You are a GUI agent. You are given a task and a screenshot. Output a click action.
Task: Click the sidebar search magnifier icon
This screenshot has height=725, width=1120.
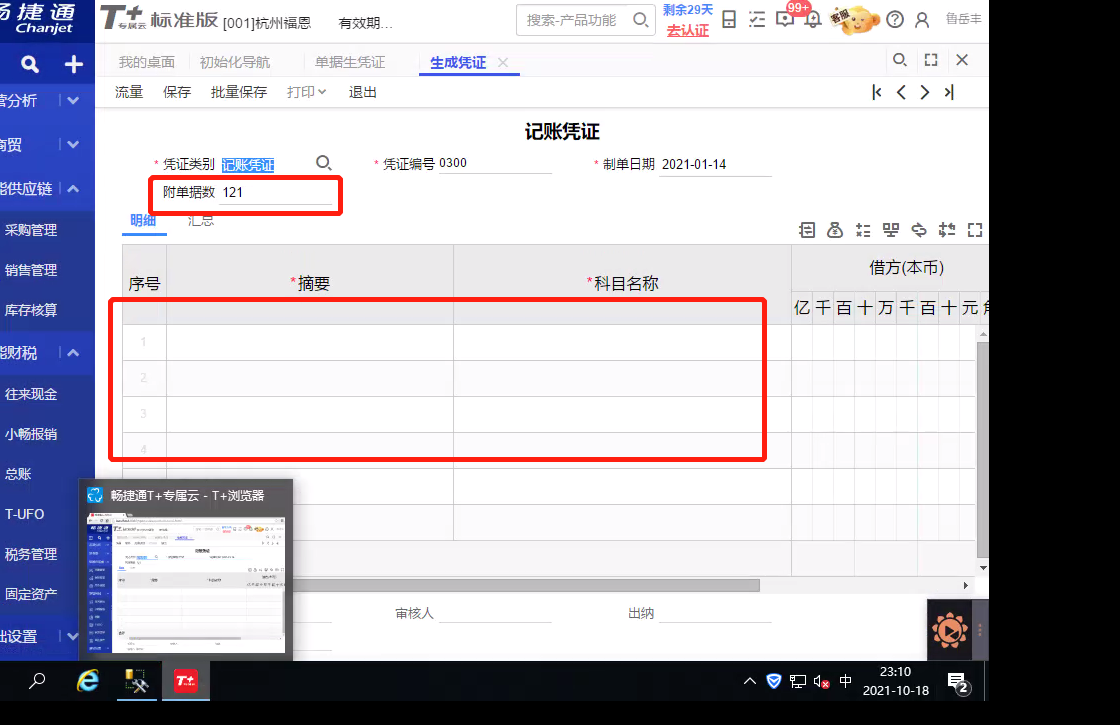(29, 64)
